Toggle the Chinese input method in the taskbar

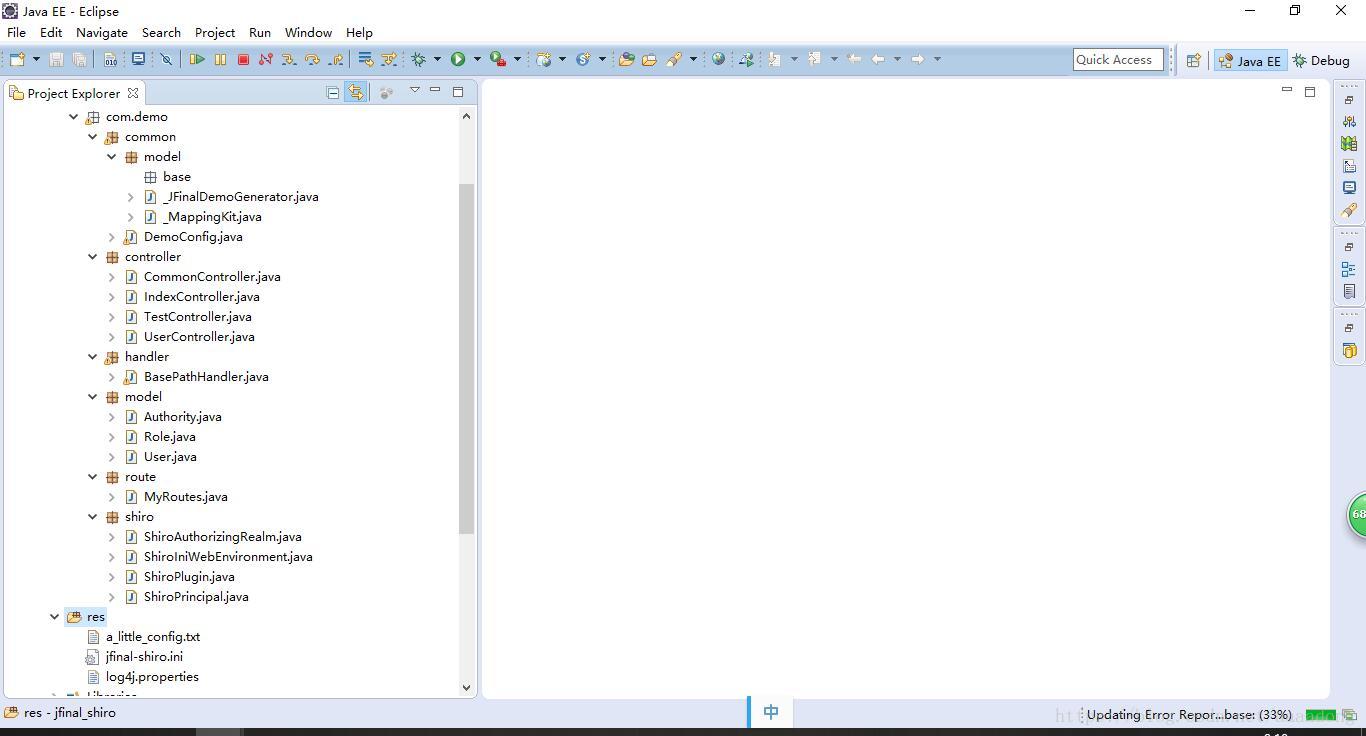(770, 711)
